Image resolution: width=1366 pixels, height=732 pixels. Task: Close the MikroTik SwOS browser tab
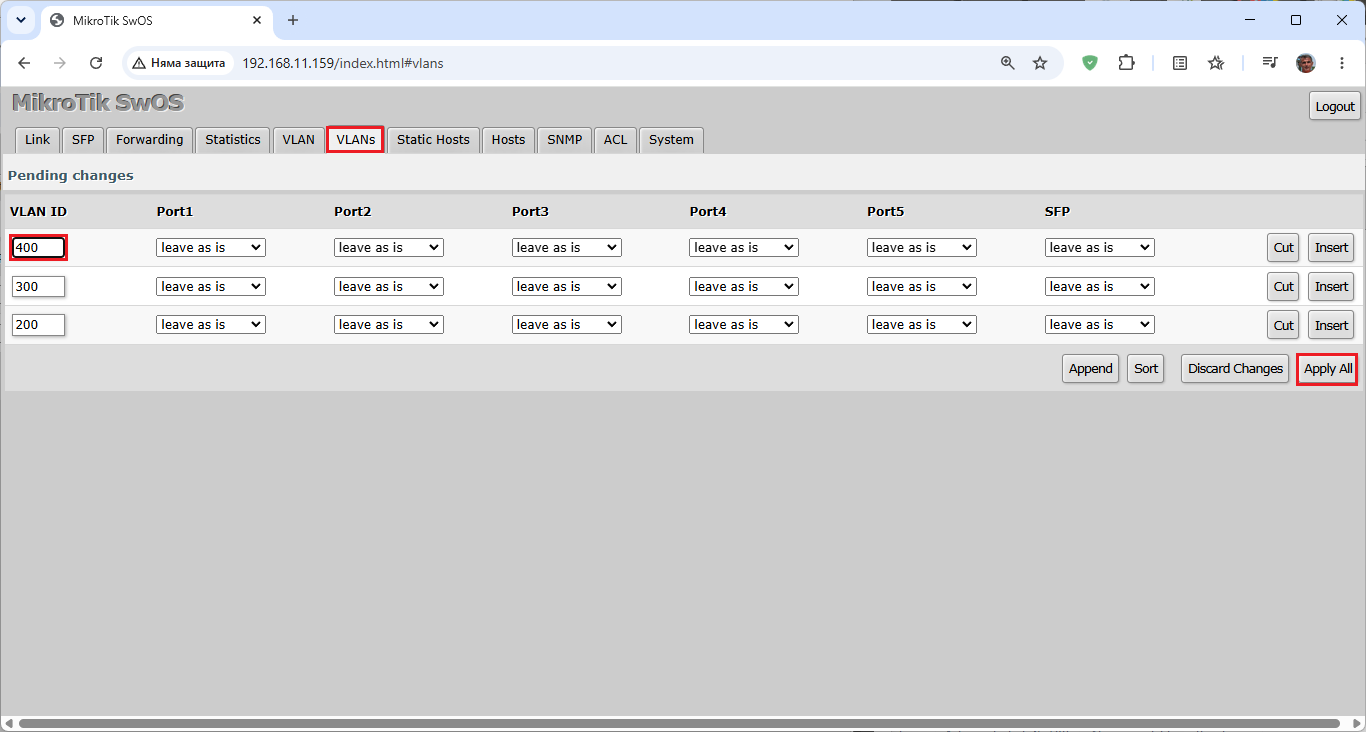point(258,20)
